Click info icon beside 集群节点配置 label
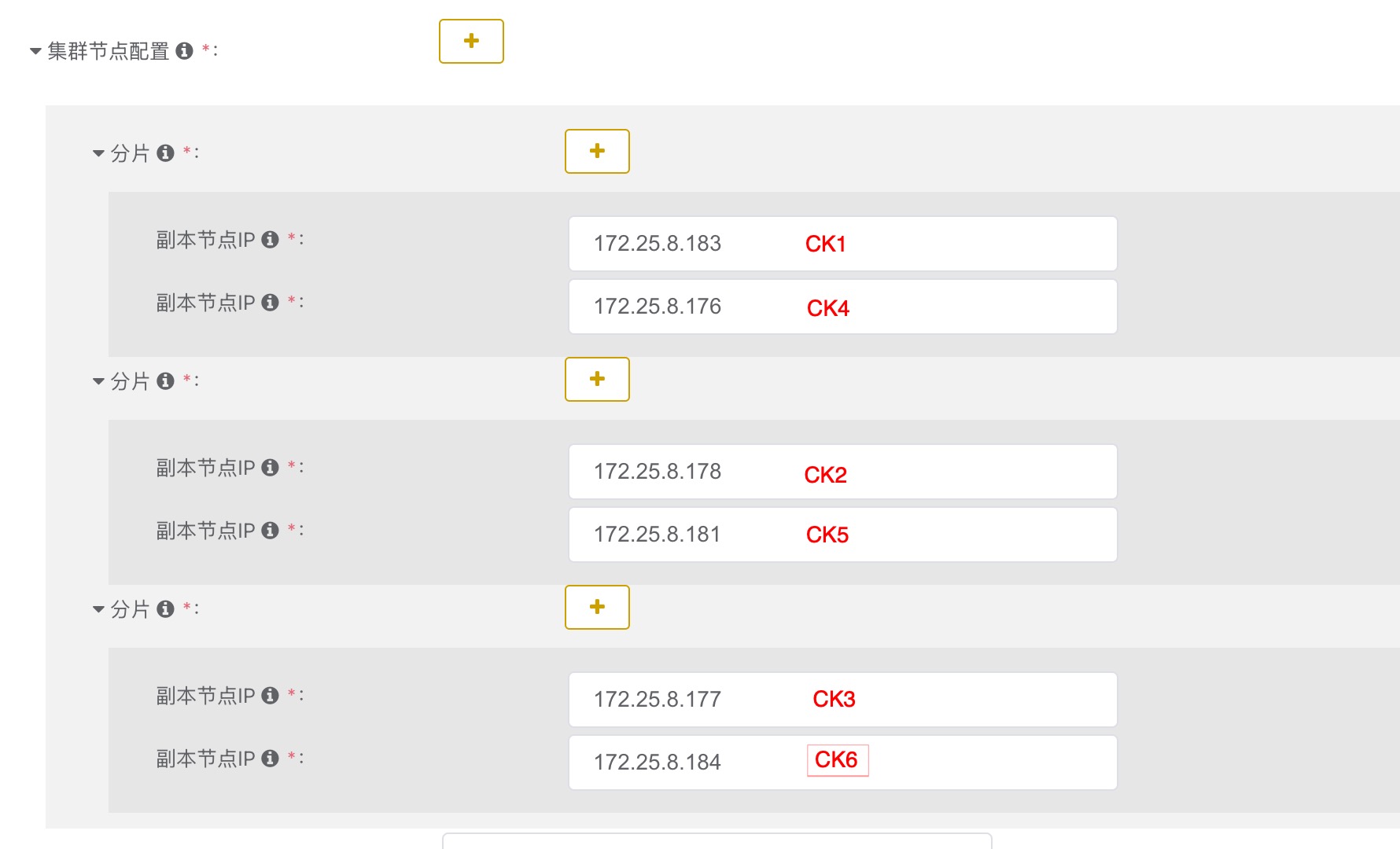Screen dimensions: 1400x849 (x=185, y=51)
